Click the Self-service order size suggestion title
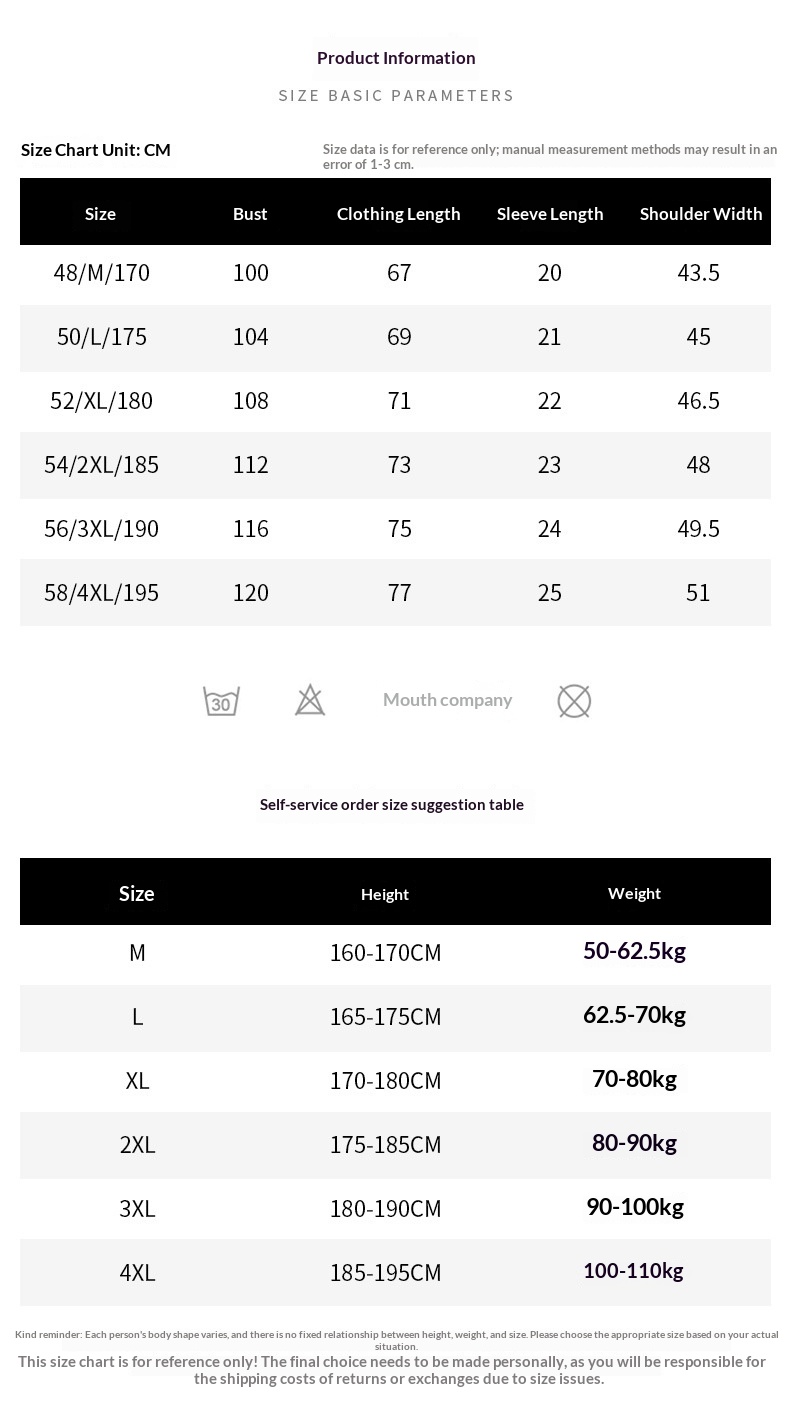This screenshot has width=790, height=1419. pos(392,805)
